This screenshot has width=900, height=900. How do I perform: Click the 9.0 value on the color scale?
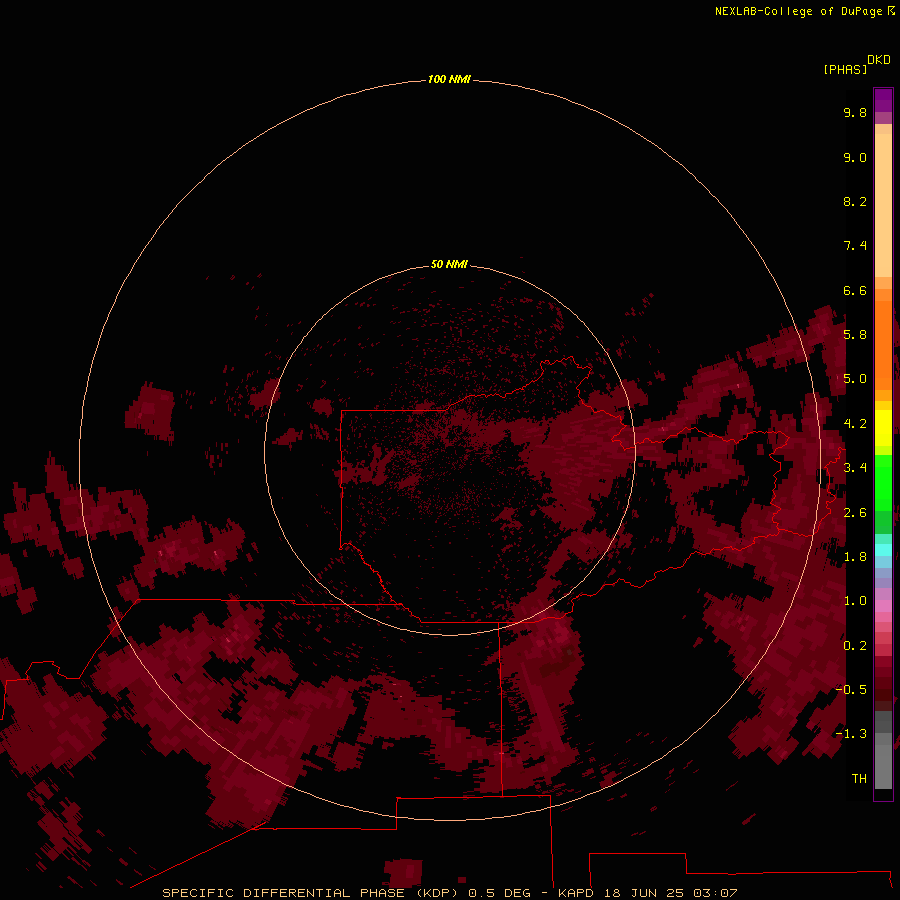point(855,157)
